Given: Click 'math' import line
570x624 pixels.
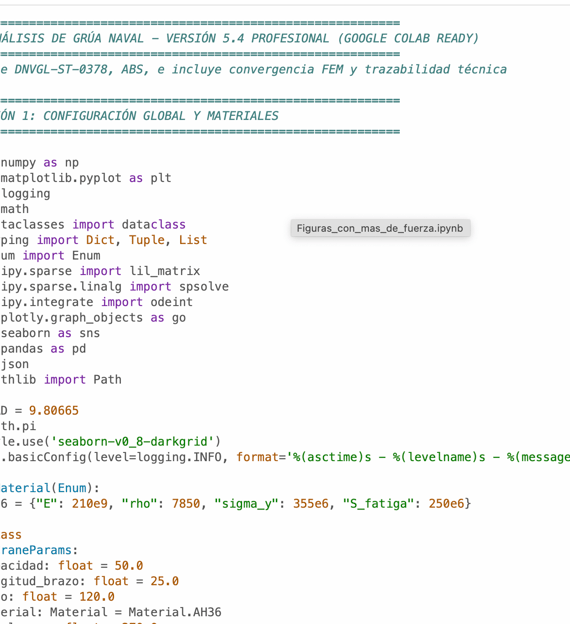Looking at the screenshot, I should pyautogui.click(x=14, y=209).
